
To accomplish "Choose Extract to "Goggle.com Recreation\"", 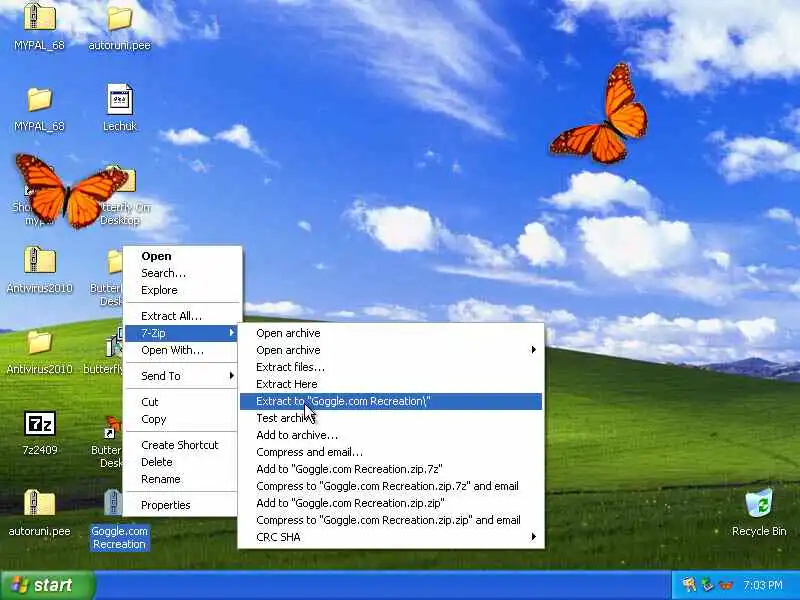I will [391, 402].
